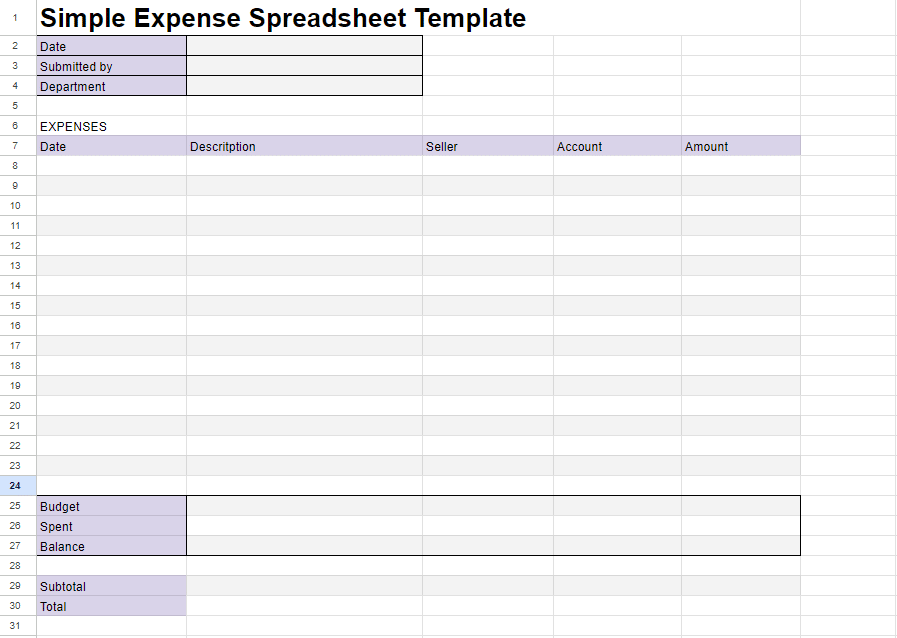Click the Amount cell in row 8
Image resolution: width=897 pixels, height=638 pixels.
[x=741, y=166]
